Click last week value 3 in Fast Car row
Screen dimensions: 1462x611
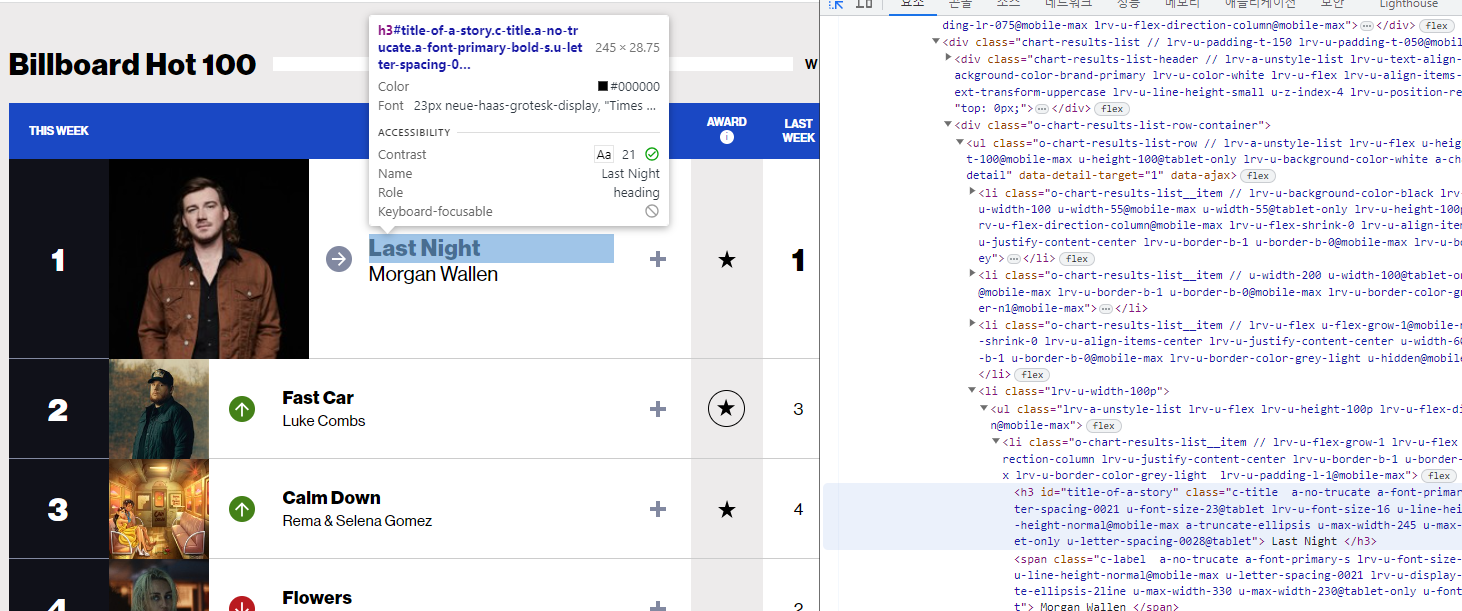pos(798,409)
